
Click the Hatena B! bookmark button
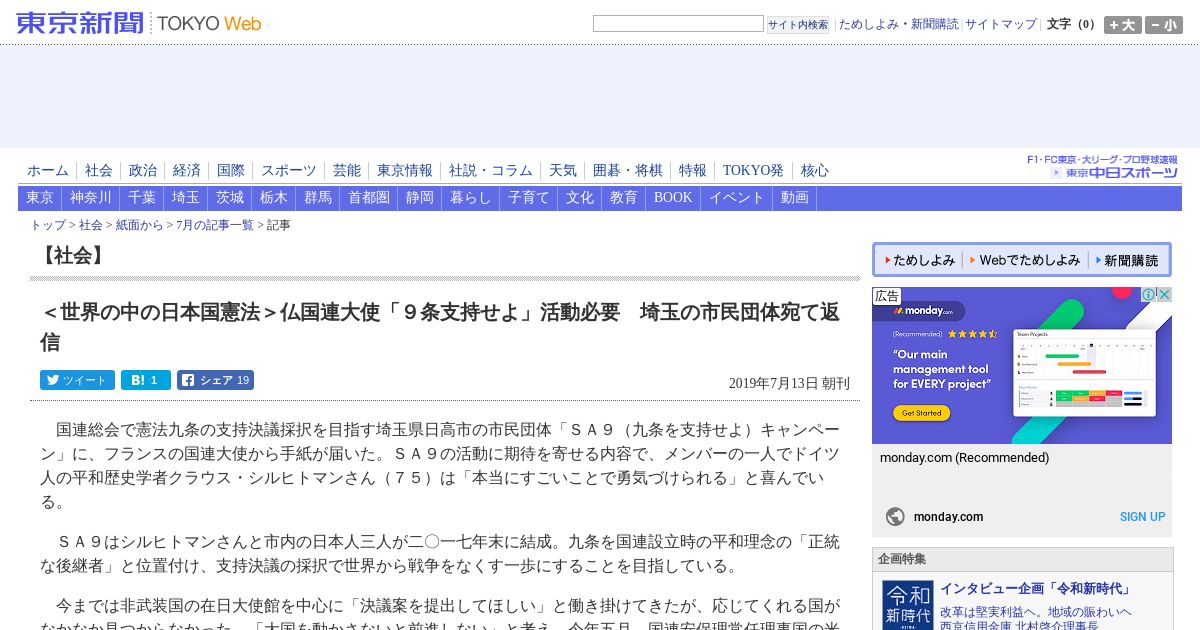point(146,380)
